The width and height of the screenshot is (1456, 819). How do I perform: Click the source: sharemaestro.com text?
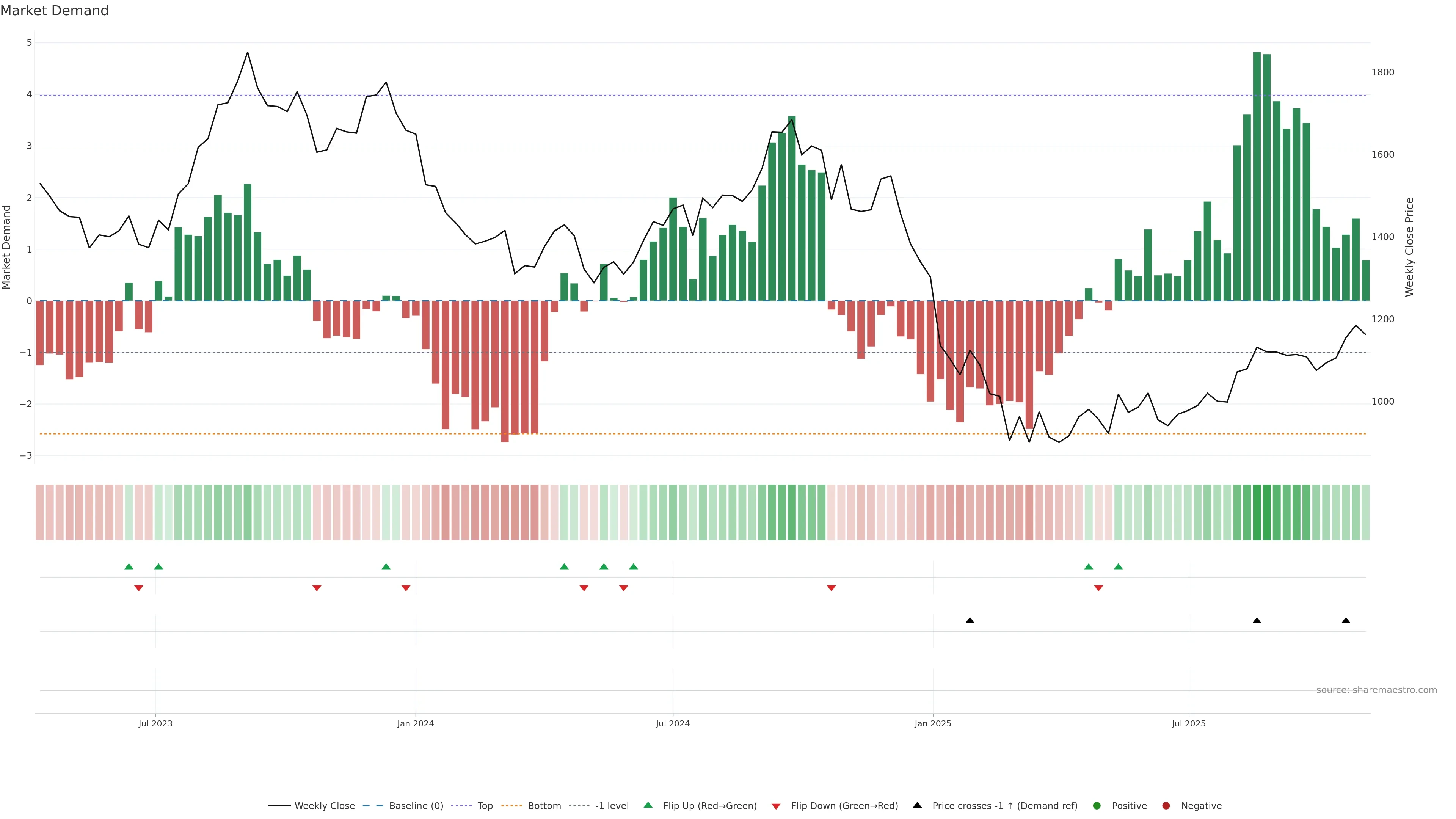(1376, 690)
